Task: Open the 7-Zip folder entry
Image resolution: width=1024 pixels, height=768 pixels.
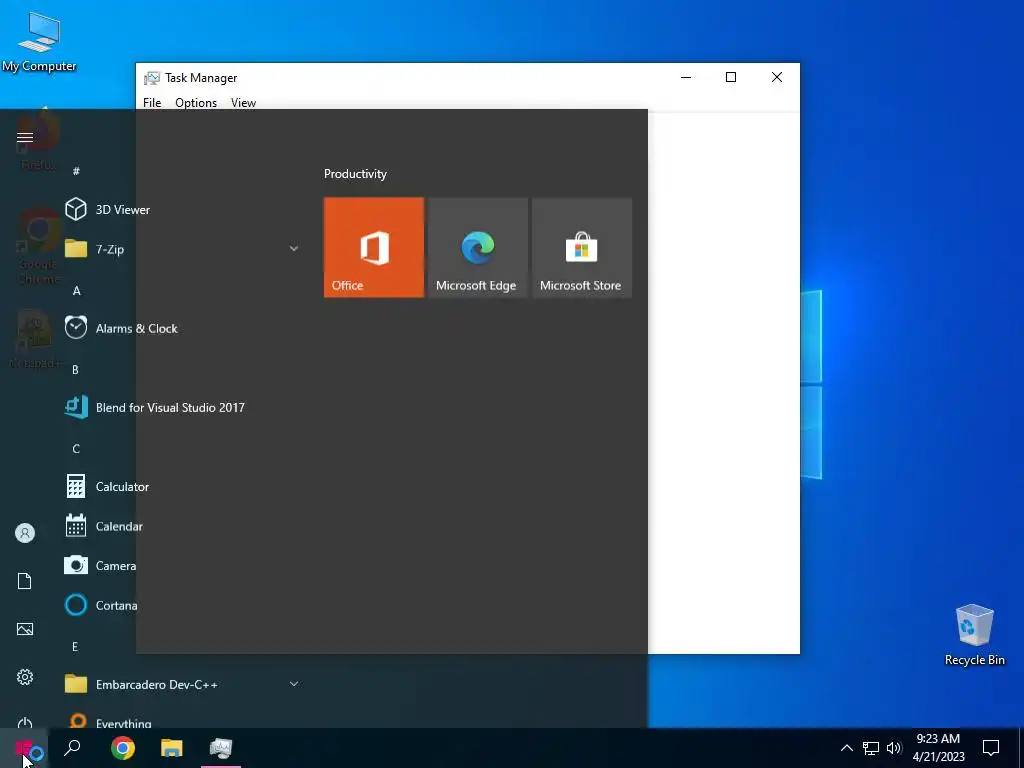Action: click(183, 249)
